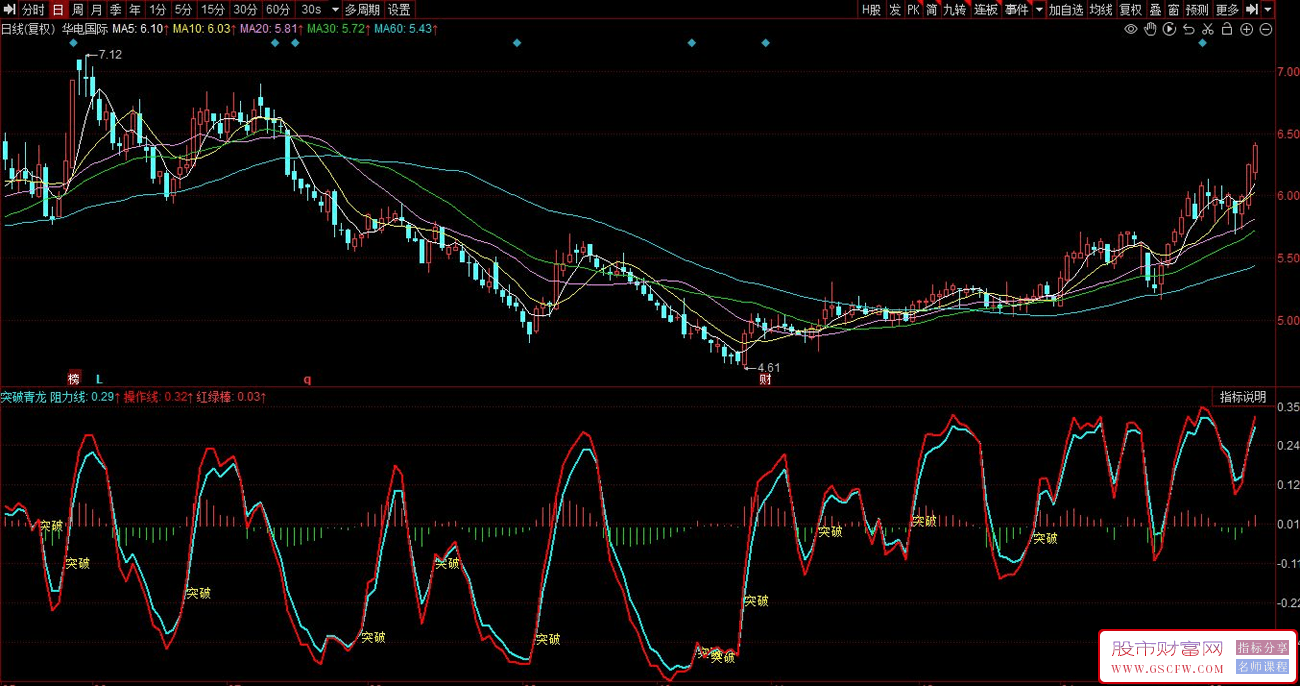Click the 红绿棒: 0.03 value

229,397
